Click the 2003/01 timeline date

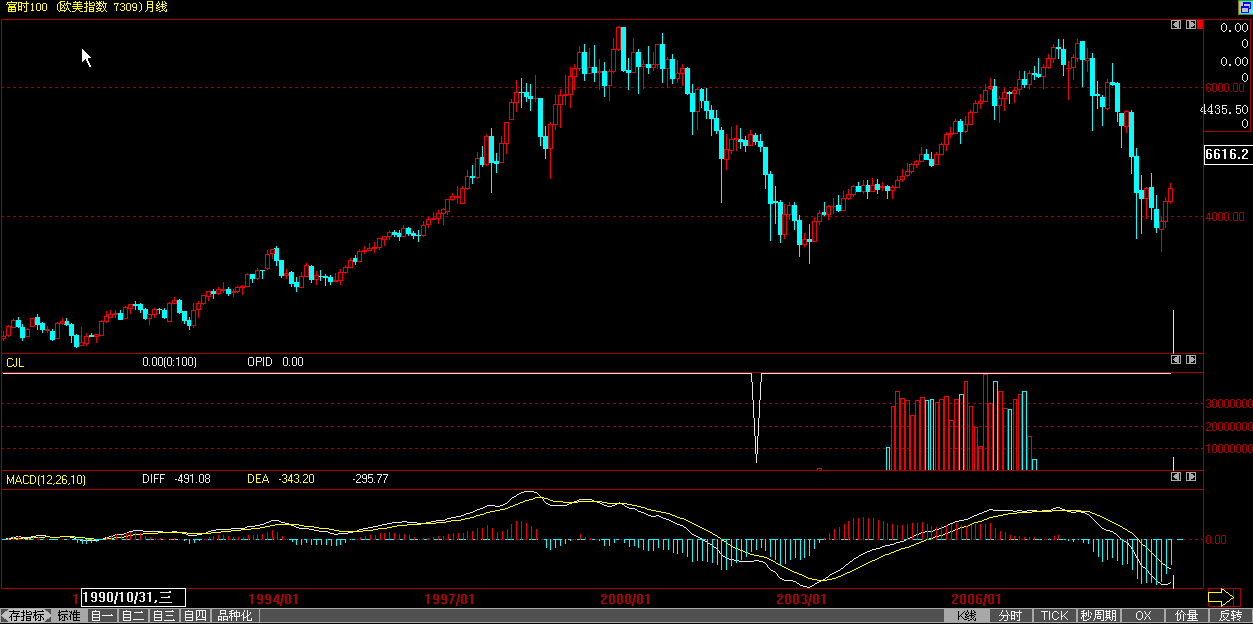point(802,598)
